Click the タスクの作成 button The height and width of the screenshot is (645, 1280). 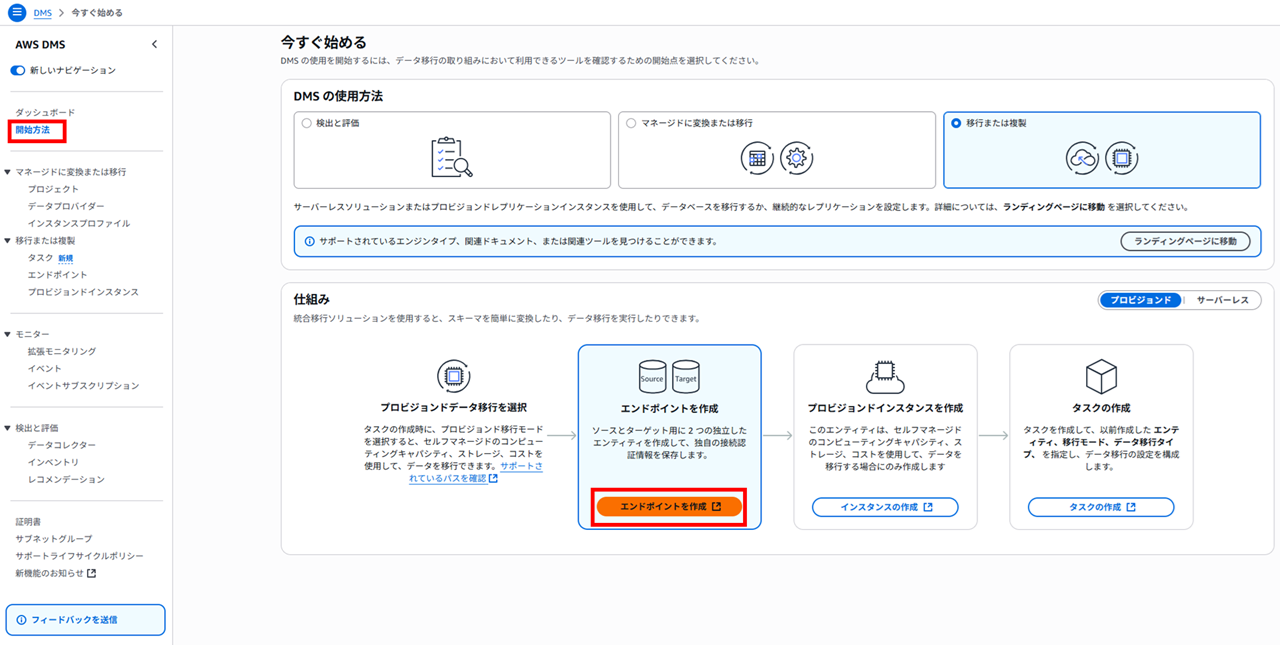click(1101, 508)
